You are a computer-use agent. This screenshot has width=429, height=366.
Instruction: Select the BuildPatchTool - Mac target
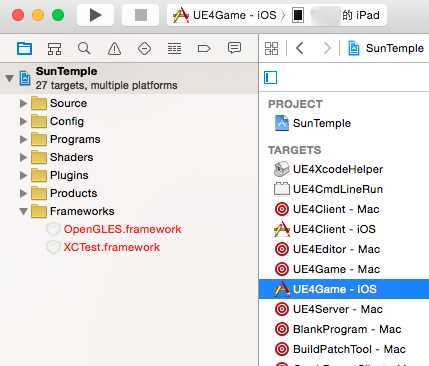(x=344, y=349)
